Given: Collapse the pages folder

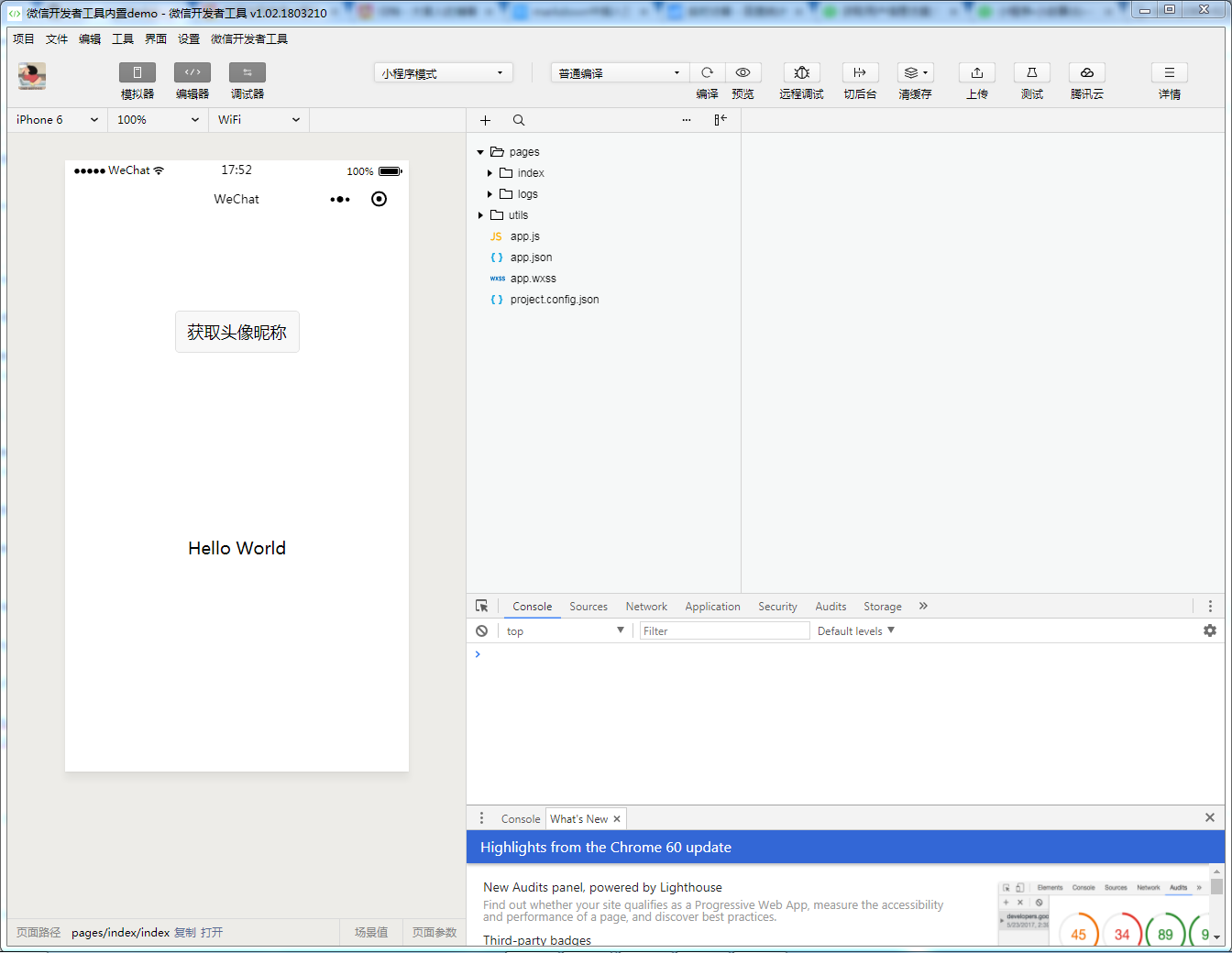Looking at the screenshot, I should pyautogui.click(x=480, y=152).
